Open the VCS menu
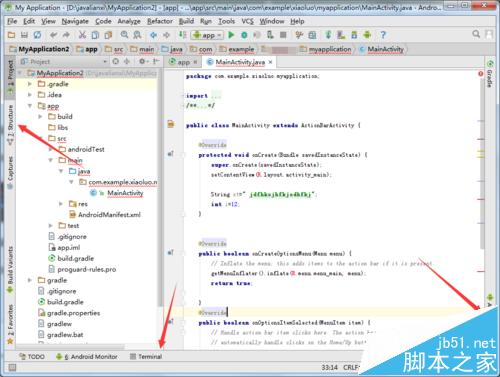Viewport: 500px width, 377px height. click(x=247, y=21)
